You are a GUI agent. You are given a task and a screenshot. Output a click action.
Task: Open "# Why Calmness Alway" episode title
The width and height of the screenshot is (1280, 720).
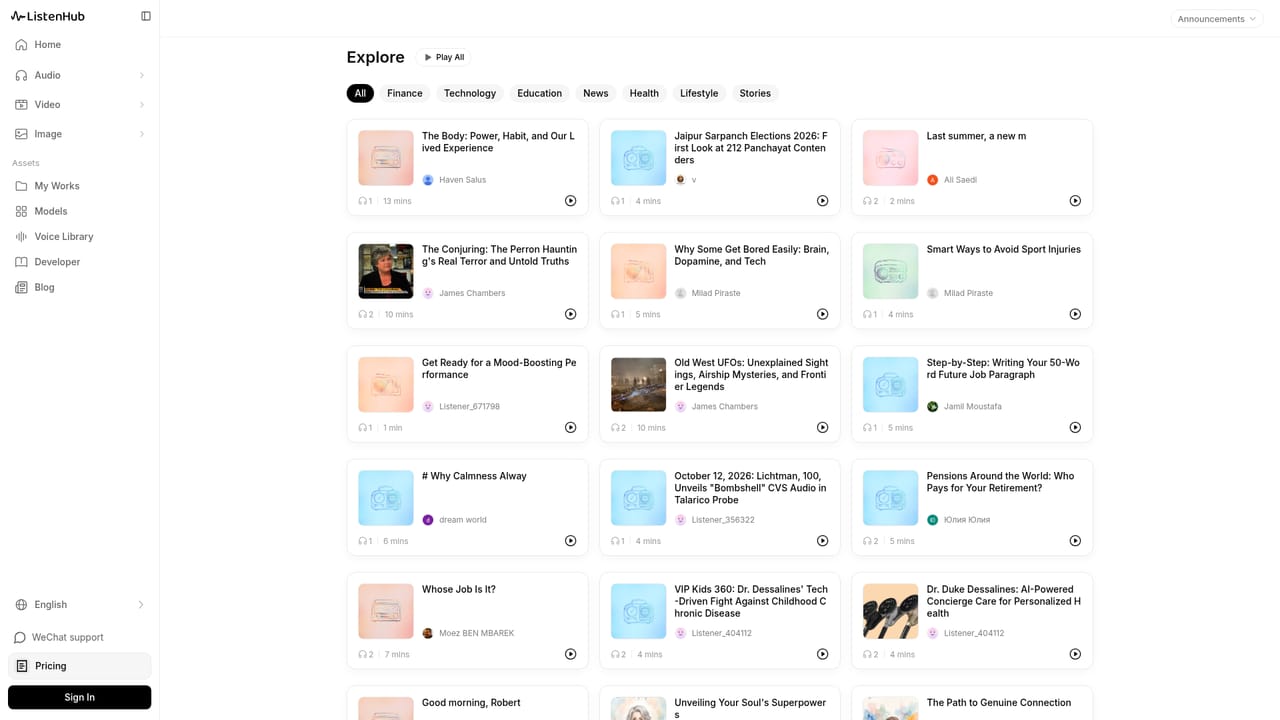474,476
